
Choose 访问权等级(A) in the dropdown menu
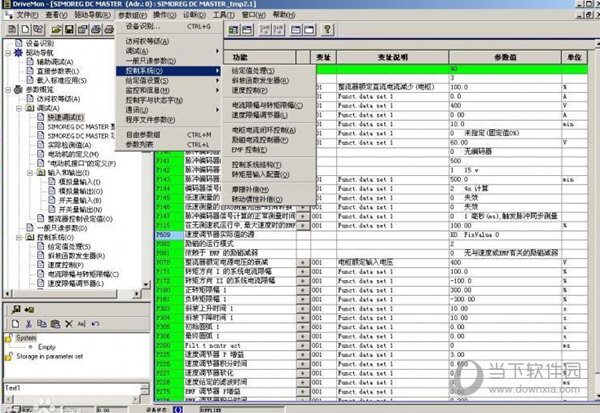click(168, 41)
